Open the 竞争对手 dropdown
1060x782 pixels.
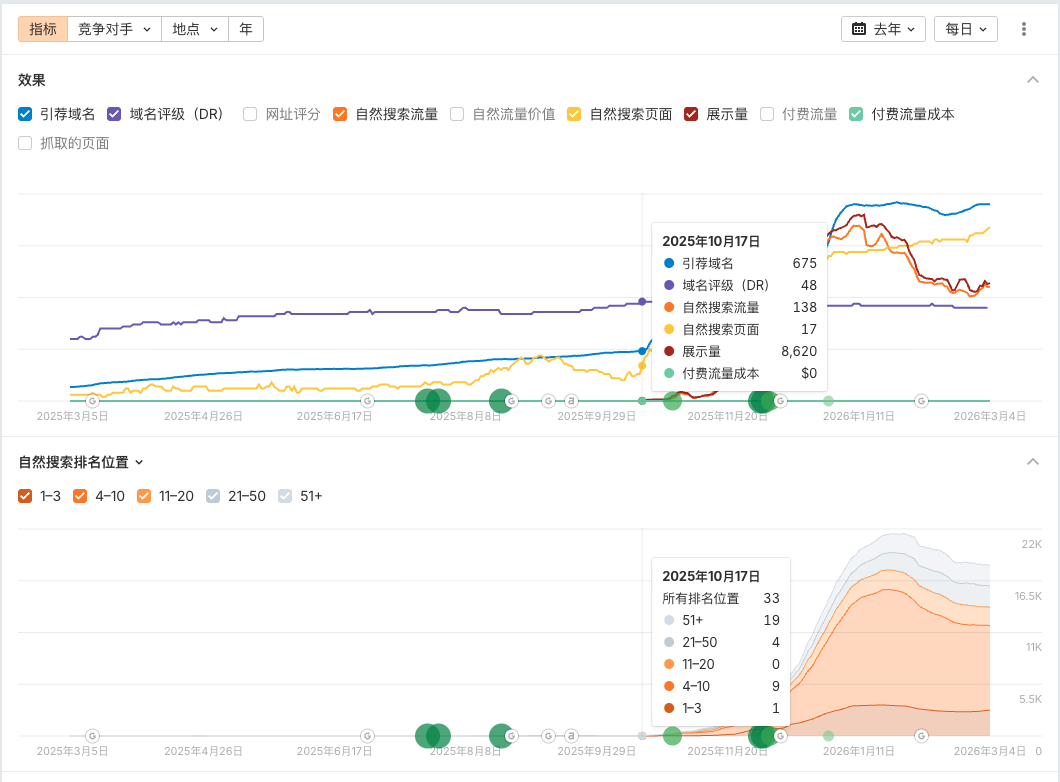[114, 28]
